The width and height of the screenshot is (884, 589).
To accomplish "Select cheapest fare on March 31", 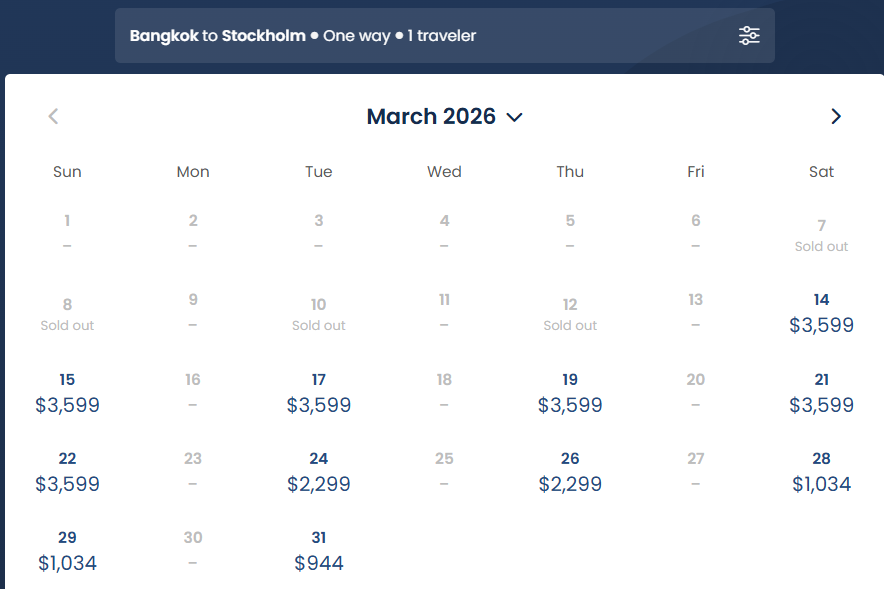I will click(319, 551).
